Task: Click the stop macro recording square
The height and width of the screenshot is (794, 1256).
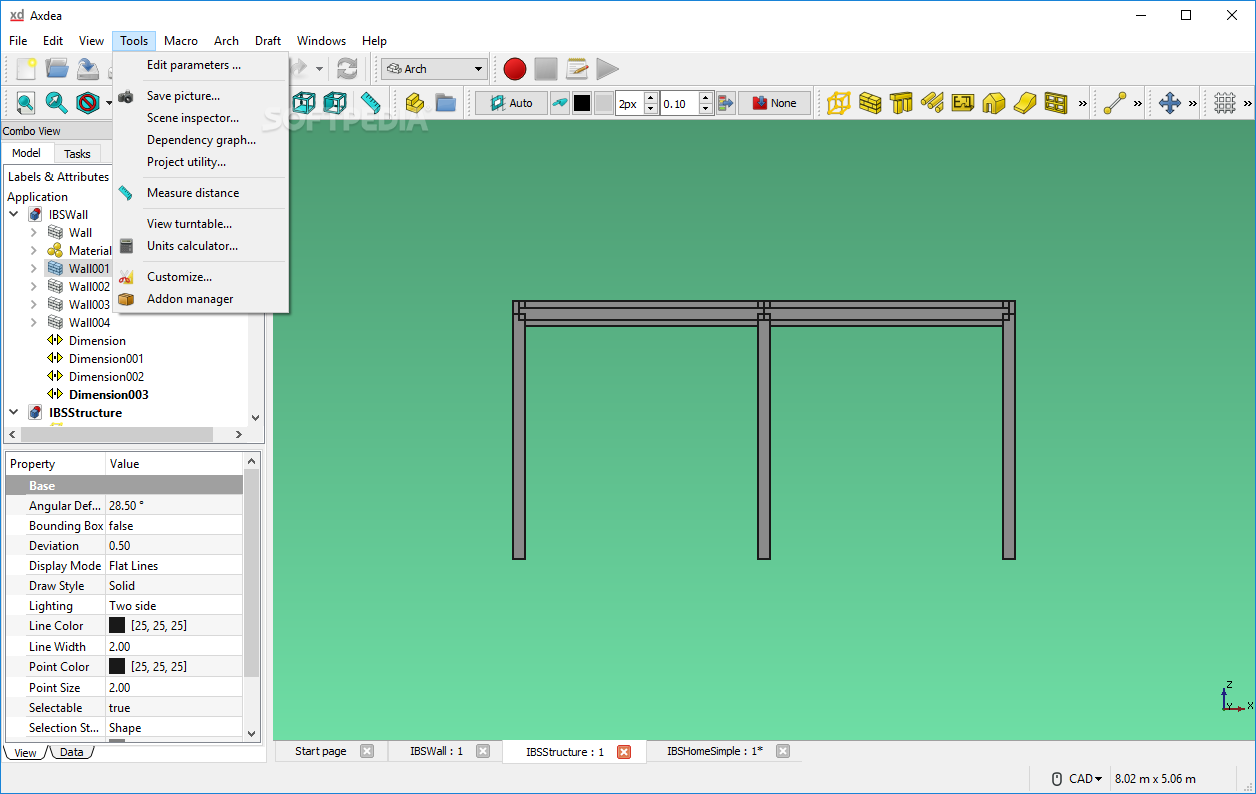Action: [546, 69]
